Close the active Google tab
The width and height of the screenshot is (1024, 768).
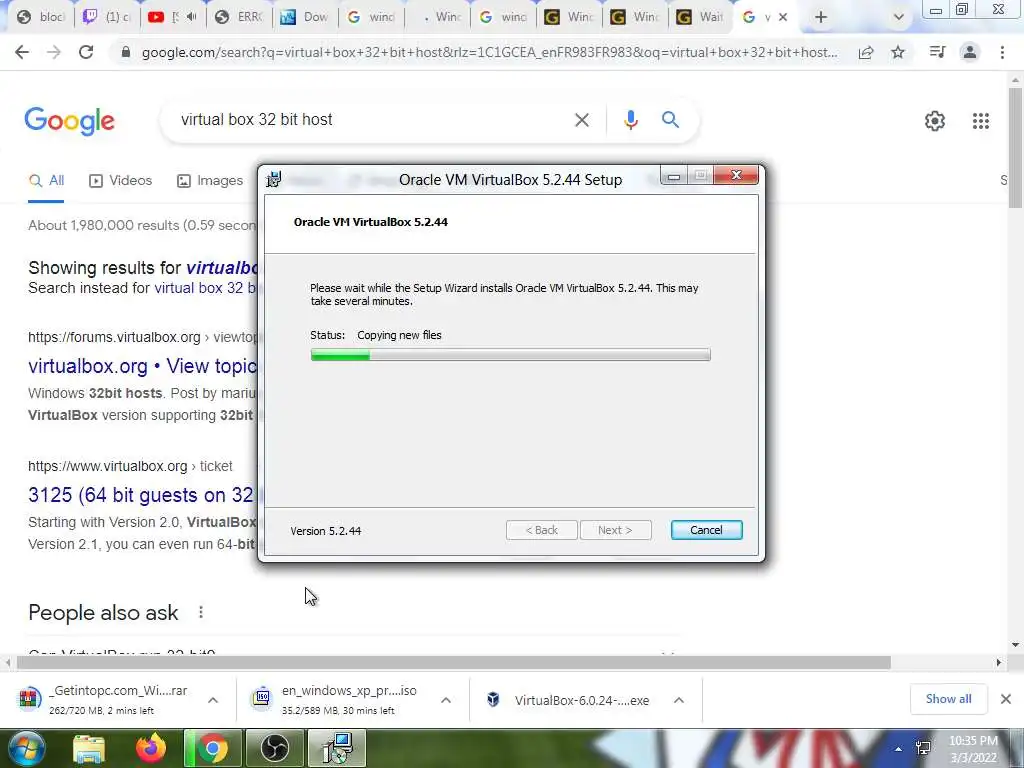click(x=783, y=17)
